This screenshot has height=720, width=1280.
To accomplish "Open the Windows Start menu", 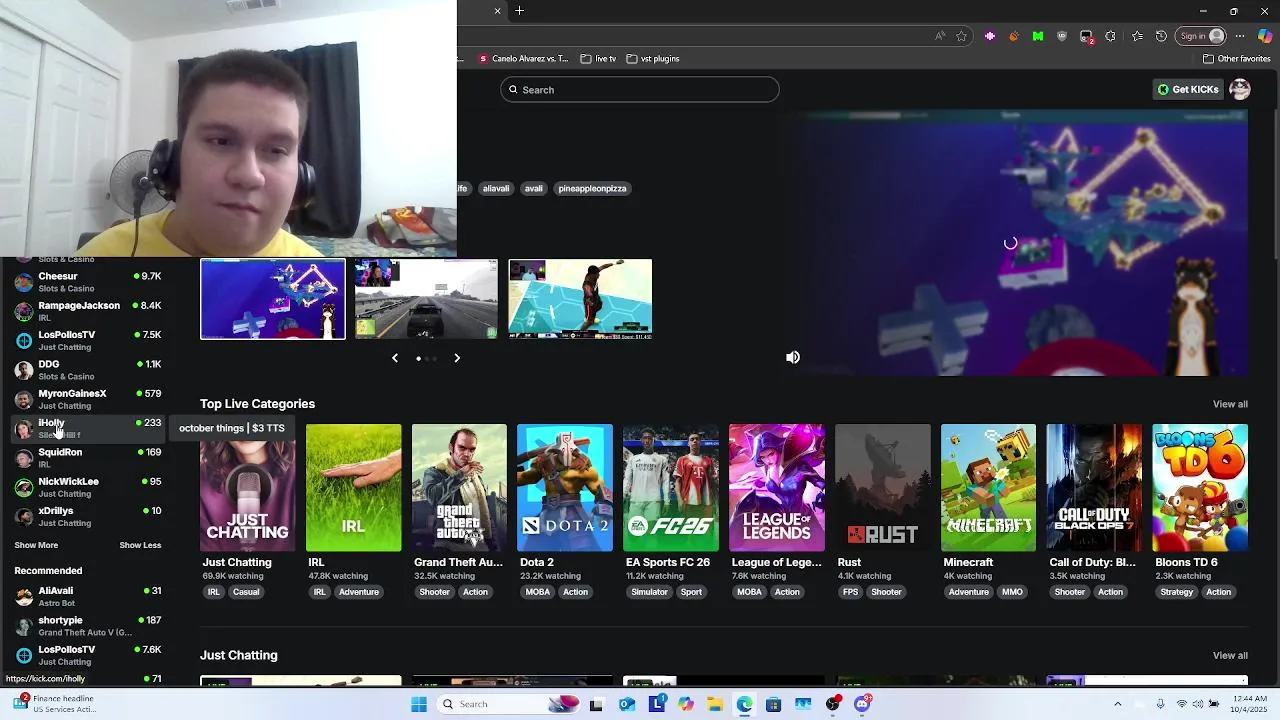I will [x=419, y=704].
